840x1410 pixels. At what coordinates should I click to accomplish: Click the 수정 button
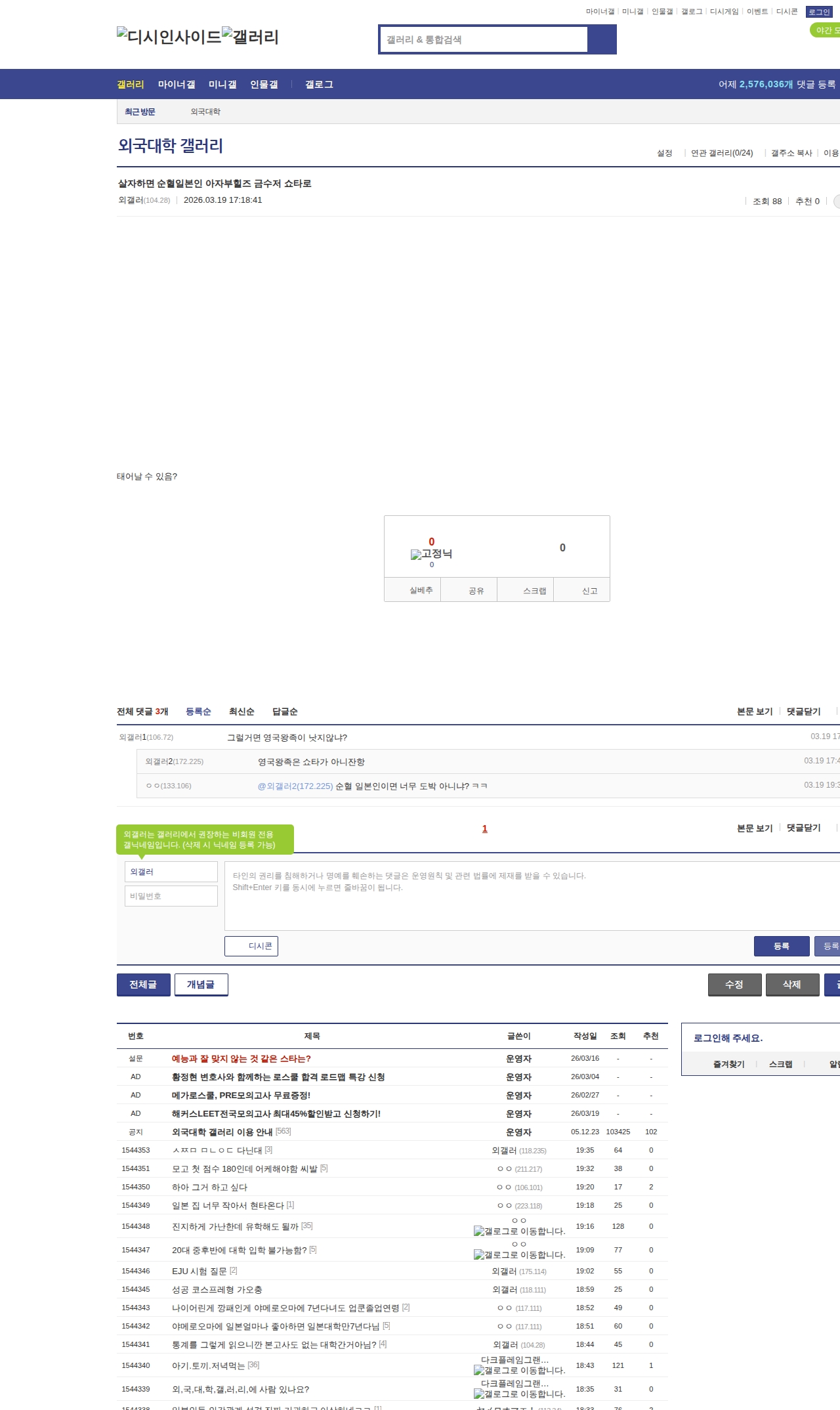(735, 985)
